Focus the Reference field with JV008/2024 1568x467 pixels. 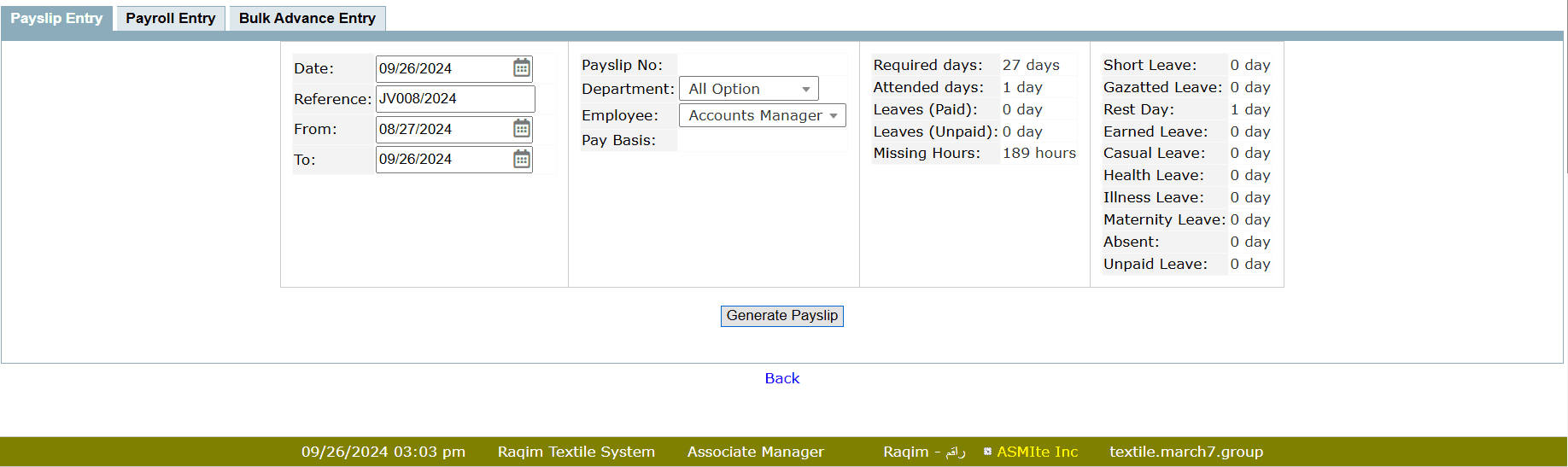click(454, 99)
